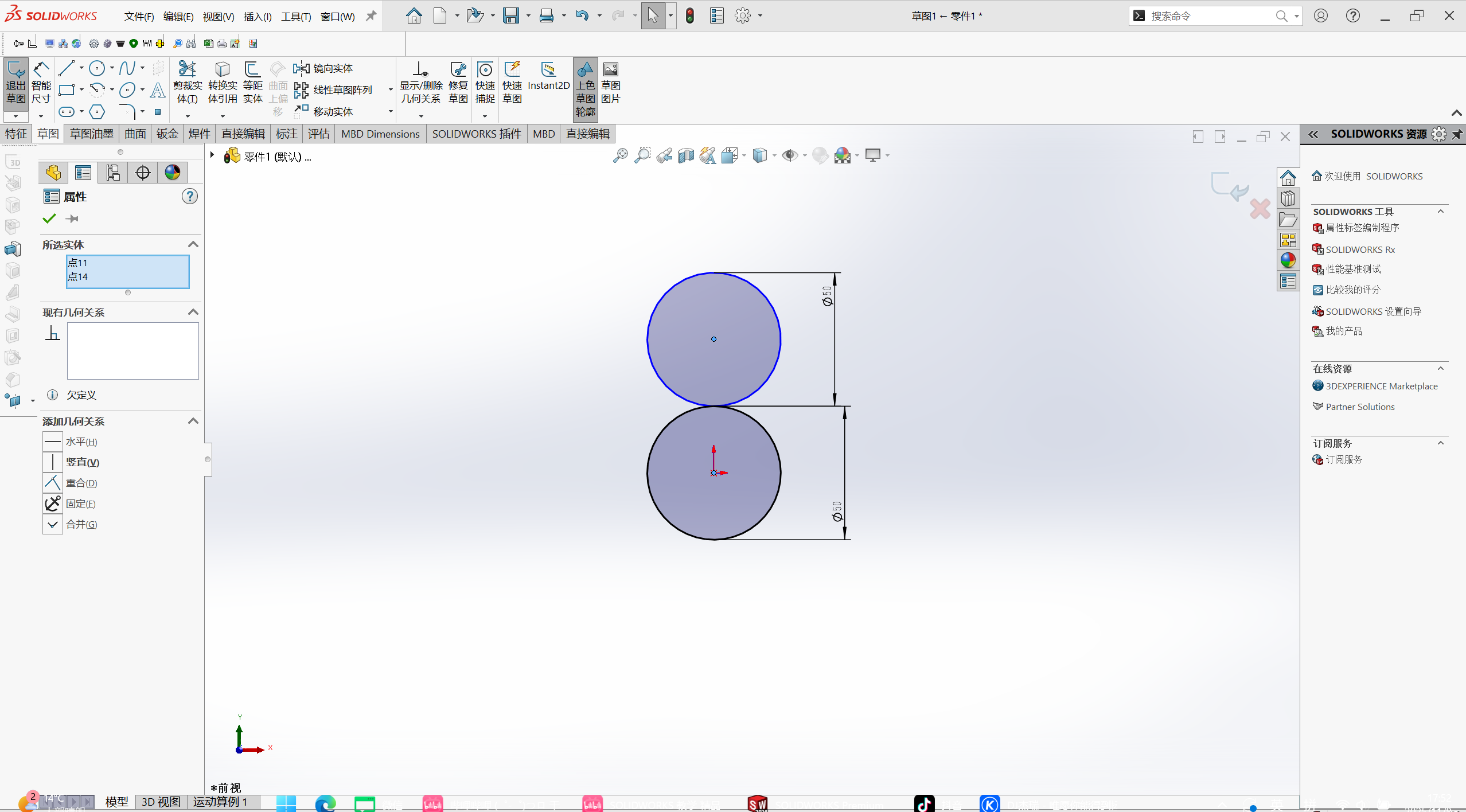Image resolution: width=1466 pixels, height=812 pixels.
Task: Click Mirror Entities (镜向实体) icon
Action: (x=323, y=68)
